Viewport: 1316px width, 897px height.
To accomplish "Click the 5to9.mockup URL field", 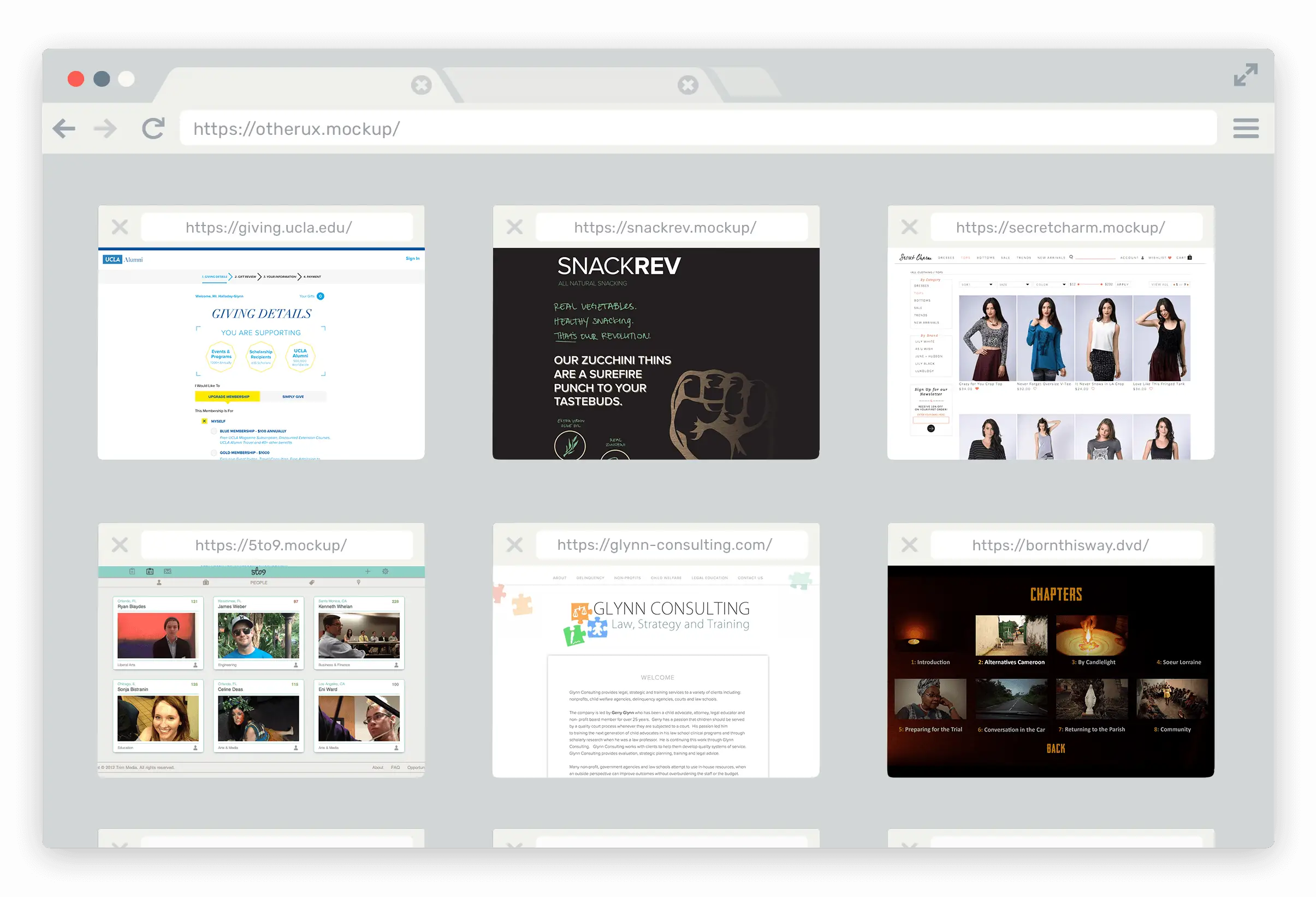I will [x=276, y=545].
